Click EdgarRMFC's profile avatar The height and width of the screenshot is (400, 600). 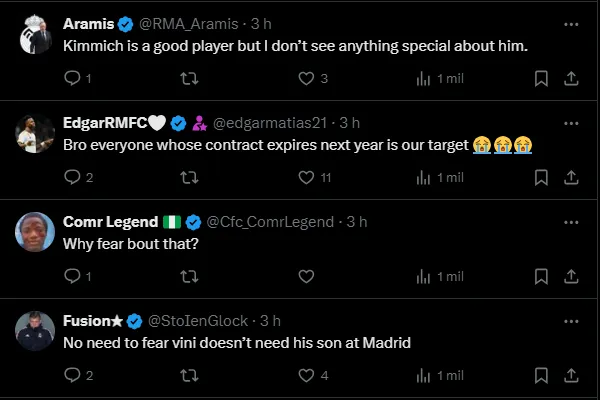tap(34, 131)
